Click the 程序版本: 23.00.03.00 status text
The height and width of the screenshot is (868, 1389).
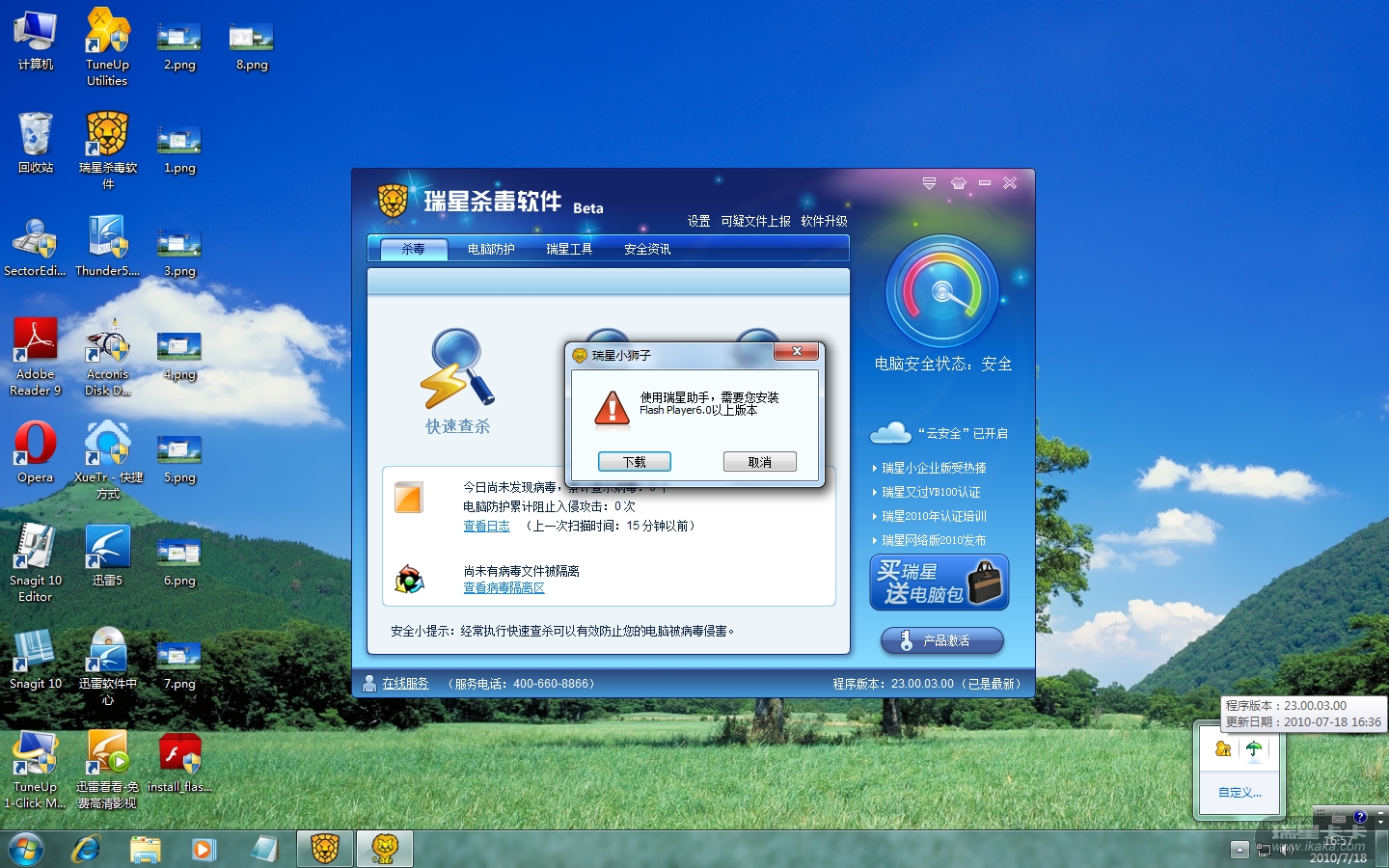(x=893, y=683)
